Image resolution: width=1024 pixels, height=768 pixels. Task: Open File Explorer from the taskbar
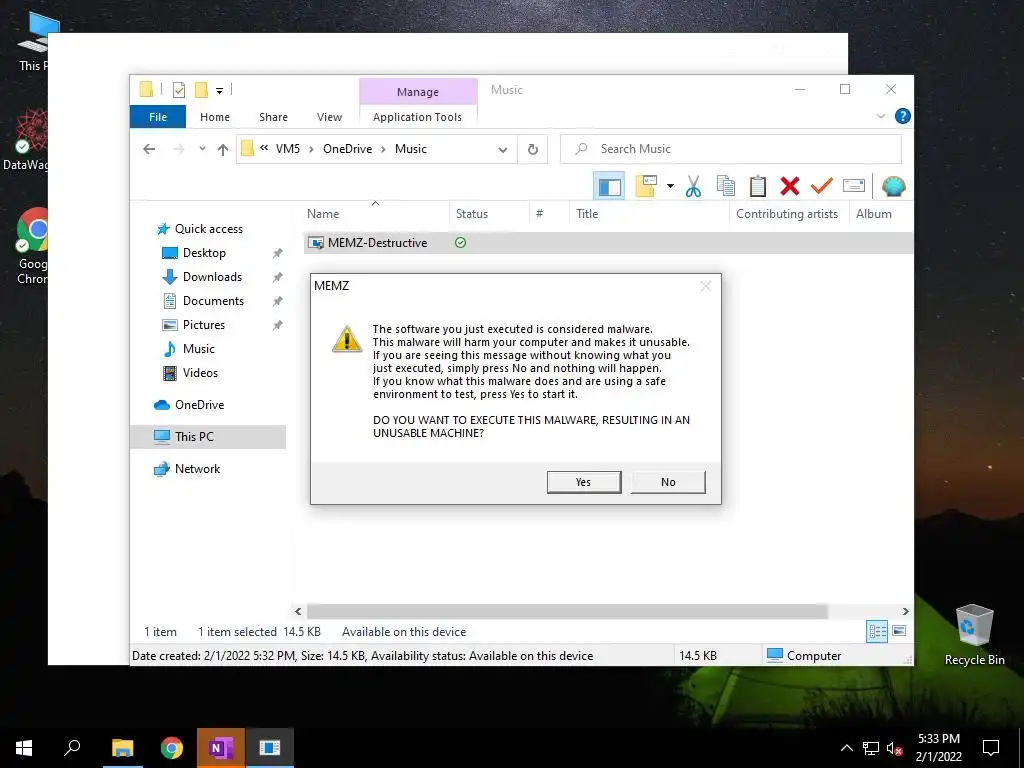[122, 748]
